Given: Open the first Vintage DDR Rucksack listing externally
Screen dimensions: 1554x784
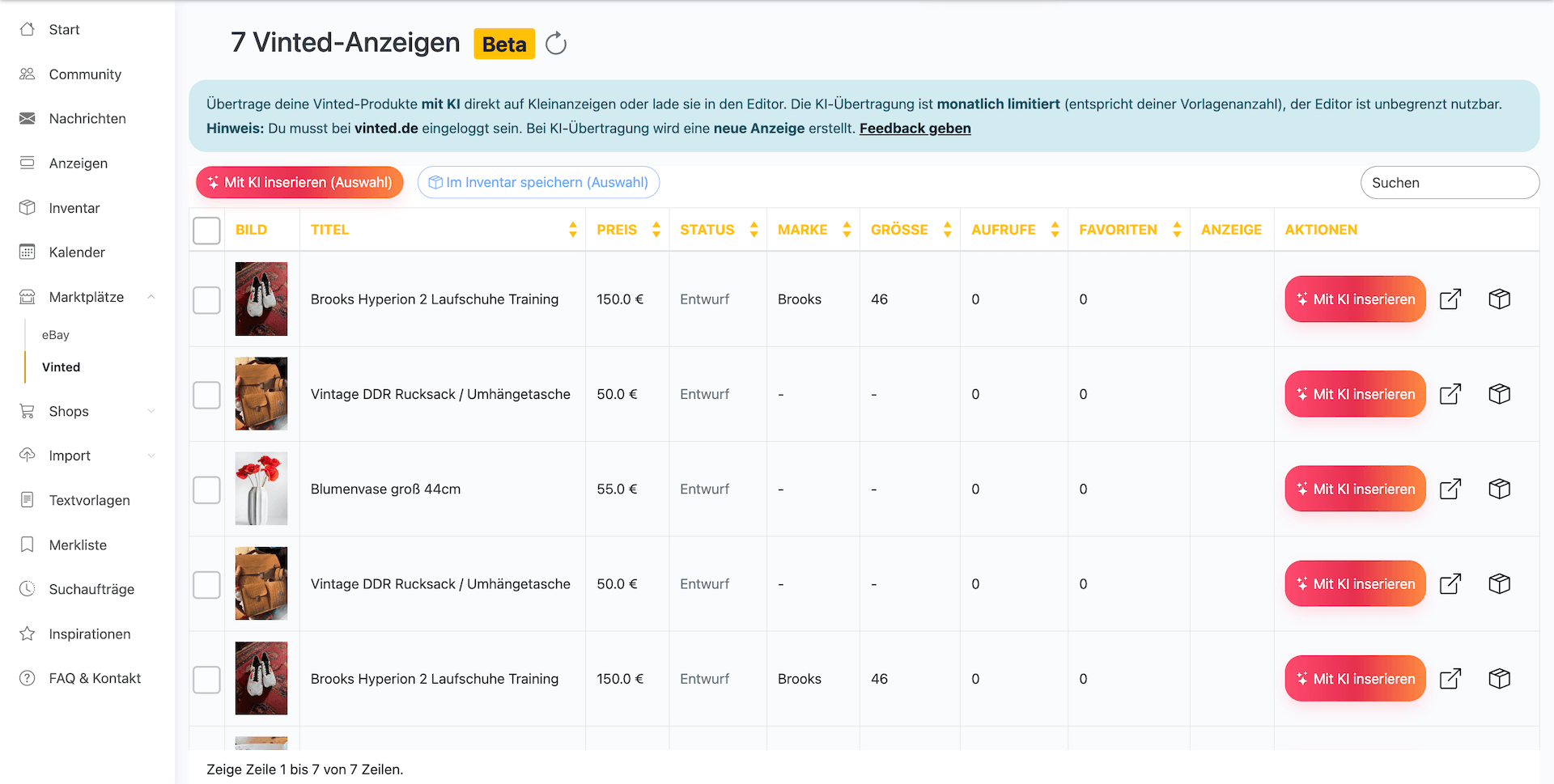Looking at the screenshot, I should click(x=1450, y=395).
